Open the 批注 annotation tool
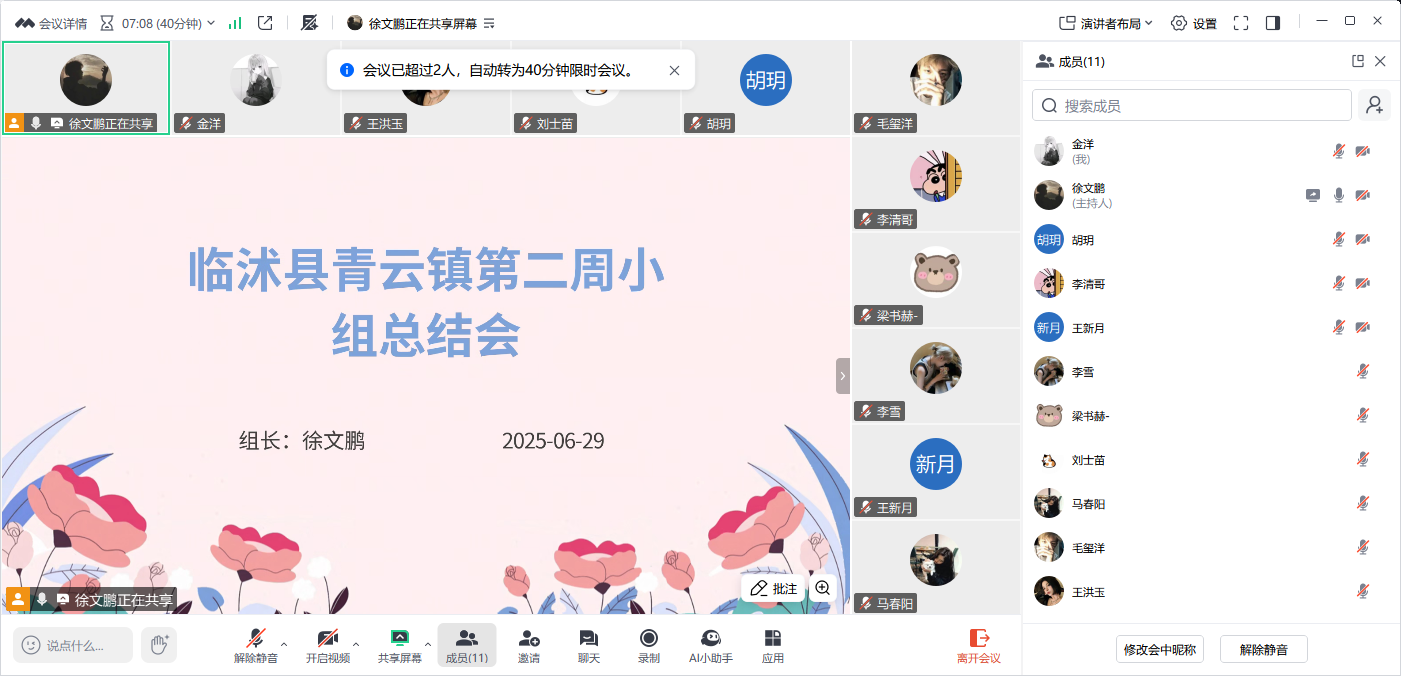This screenshot has height=676, width=1401. (x=773, y=588)
